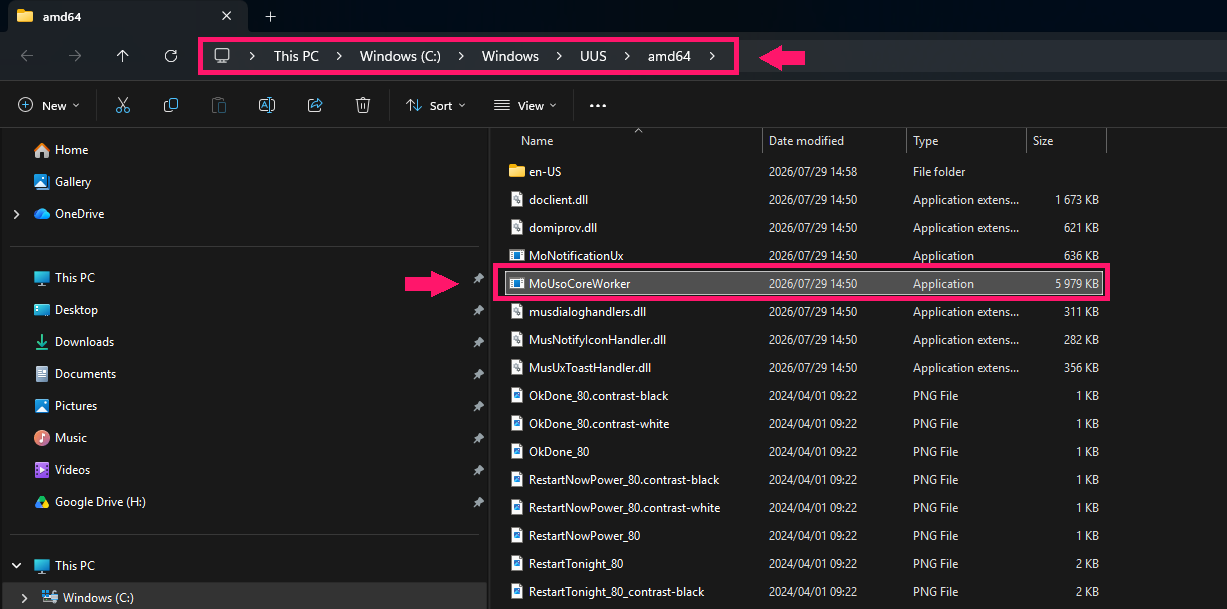Click the Google Drive (H:) icon
Viewport: 1227px width, 609px height.
tap(41, 502)
